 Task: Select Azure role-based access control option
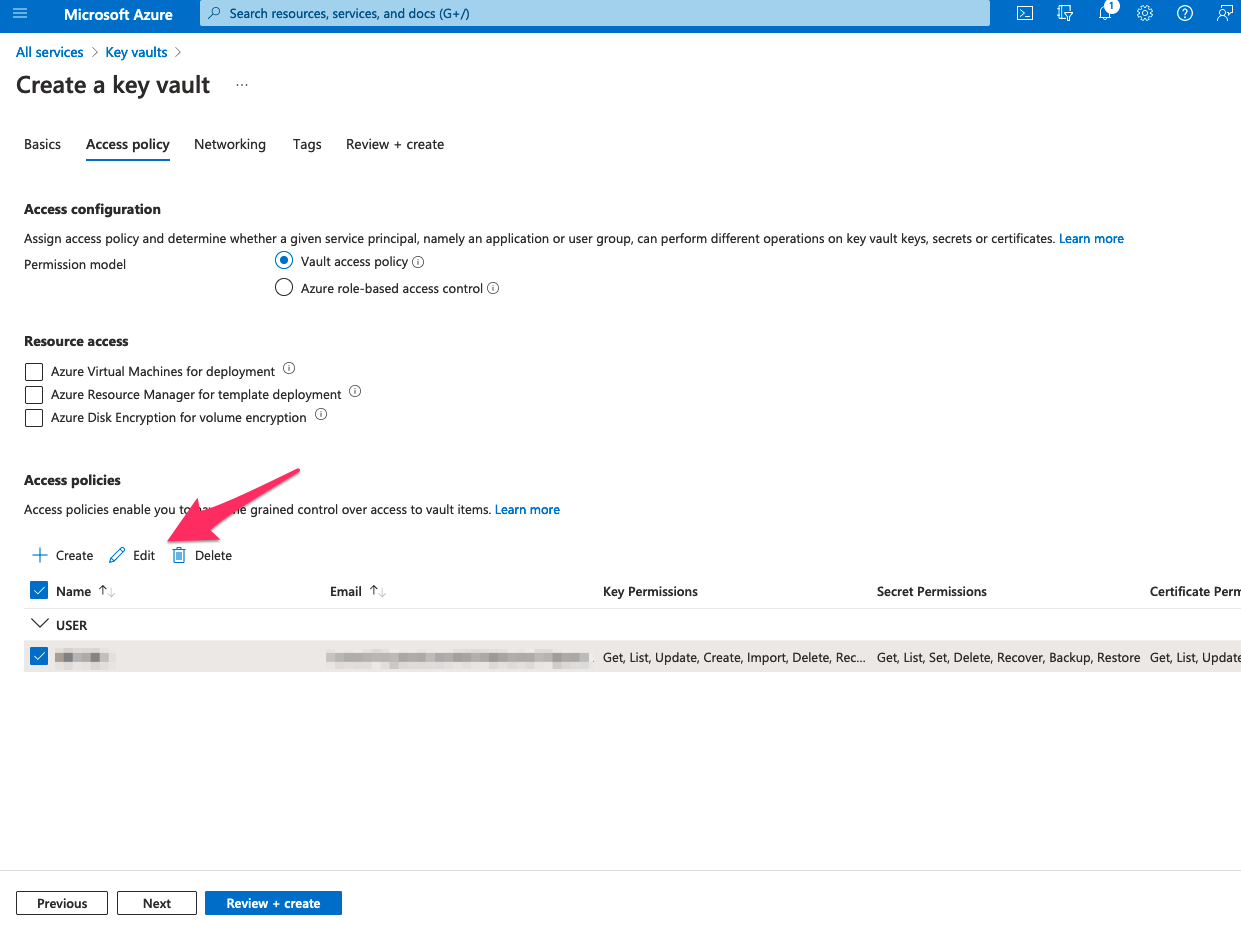pyautogui.click(x=284, y=288)
